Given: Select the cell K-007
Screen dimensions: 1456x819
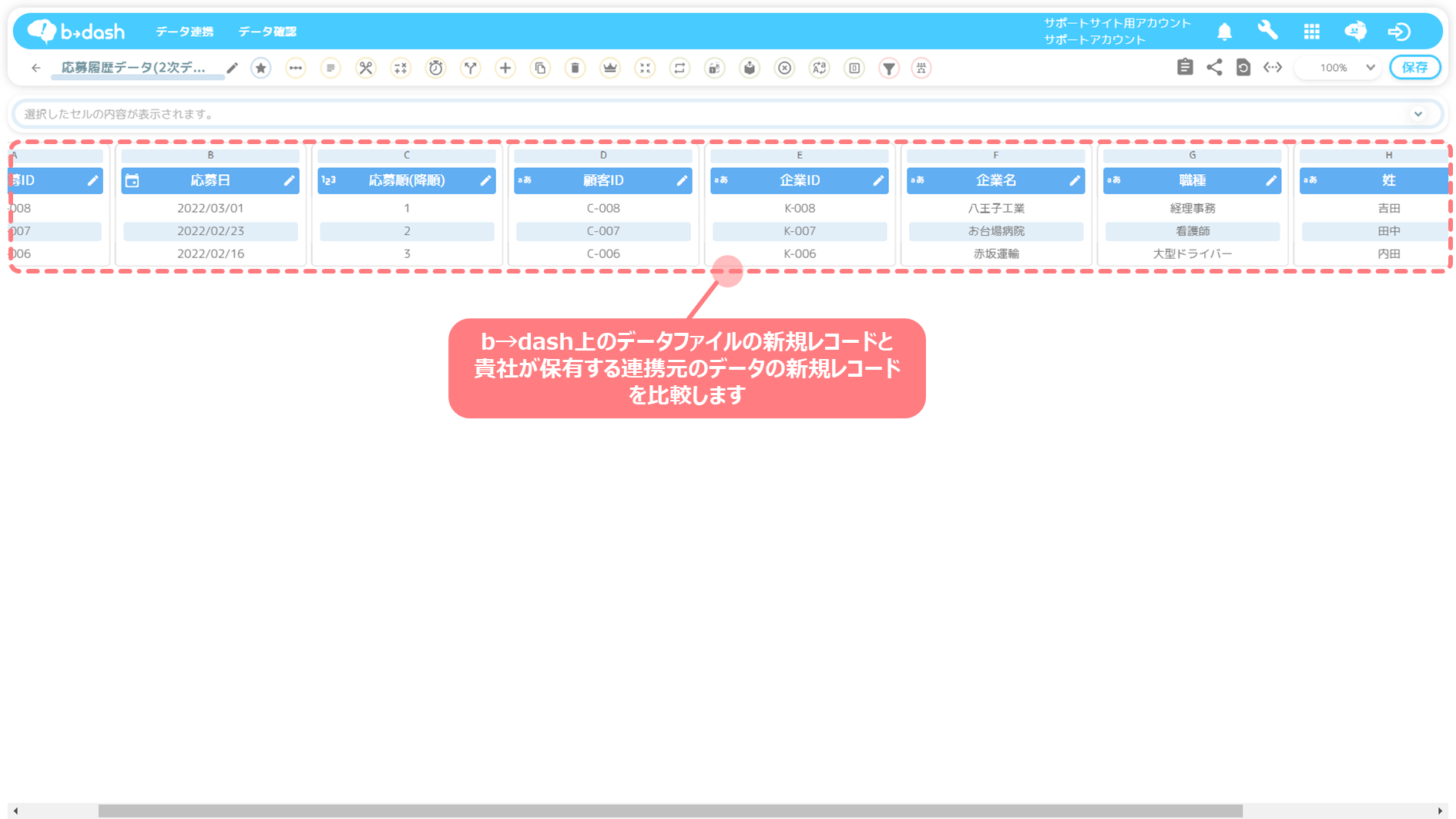Looking at the screenshot, I should [800, 231].
